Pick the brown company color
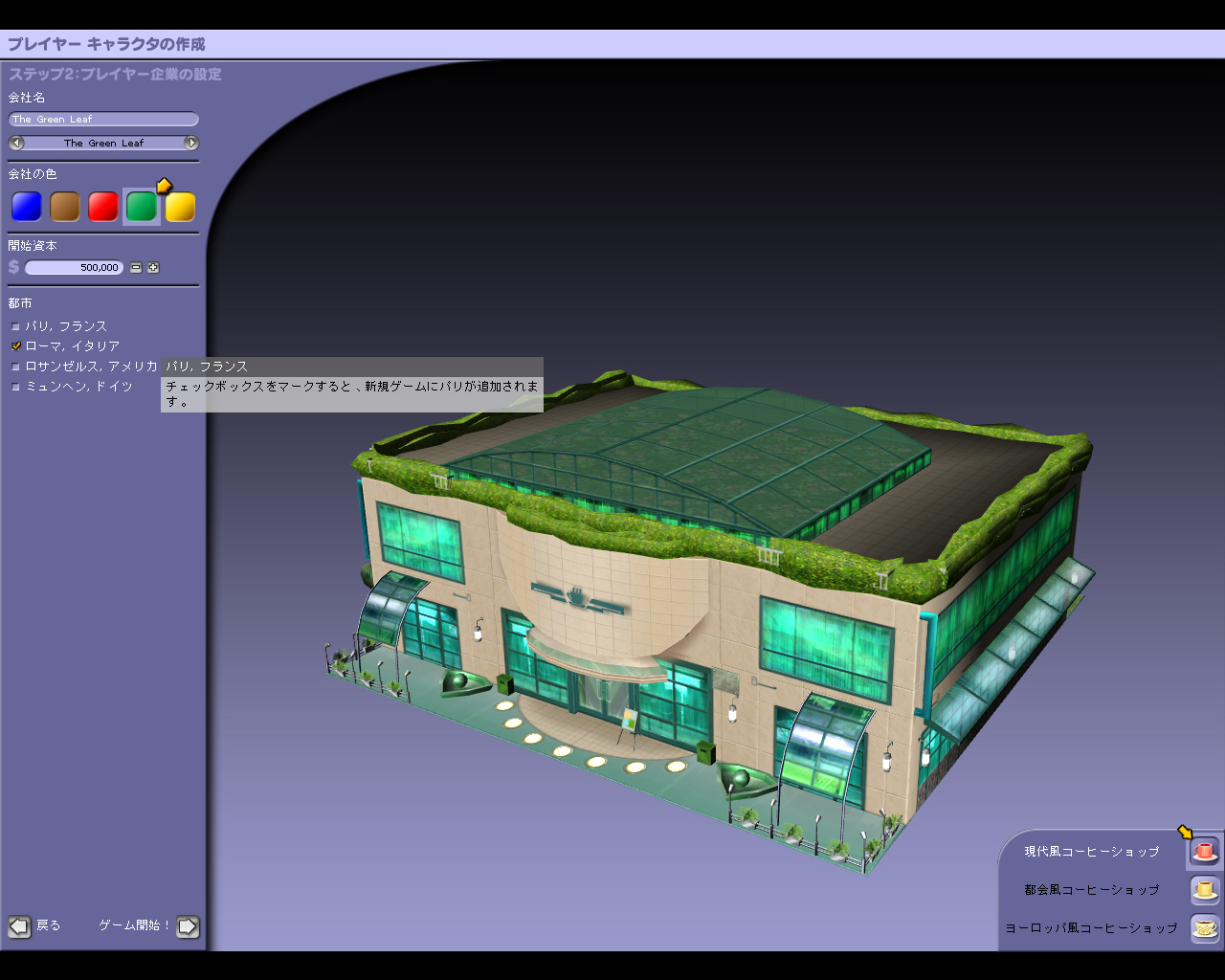1225x980 pixels. (x=65, y=207)
